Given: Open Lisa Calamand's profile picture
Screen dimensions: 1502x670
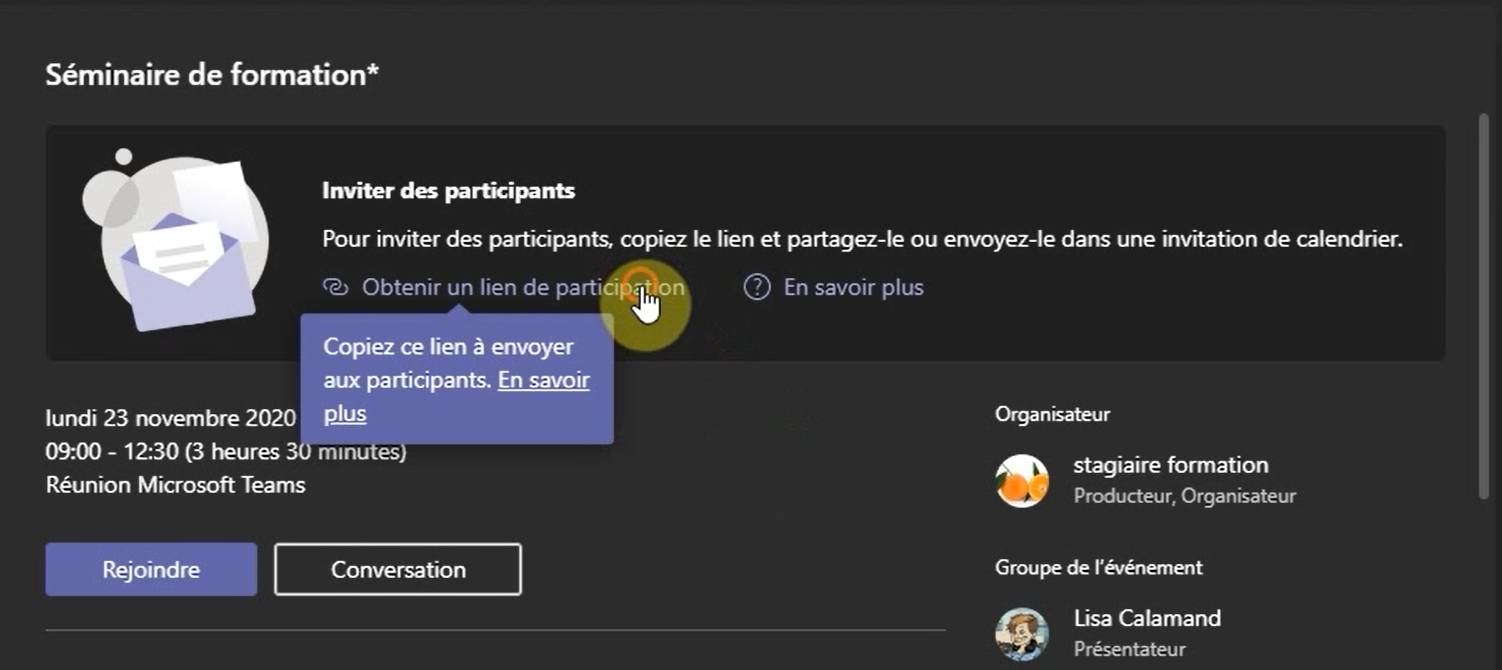Looking at the screenshot, I should coord(1022,634).
